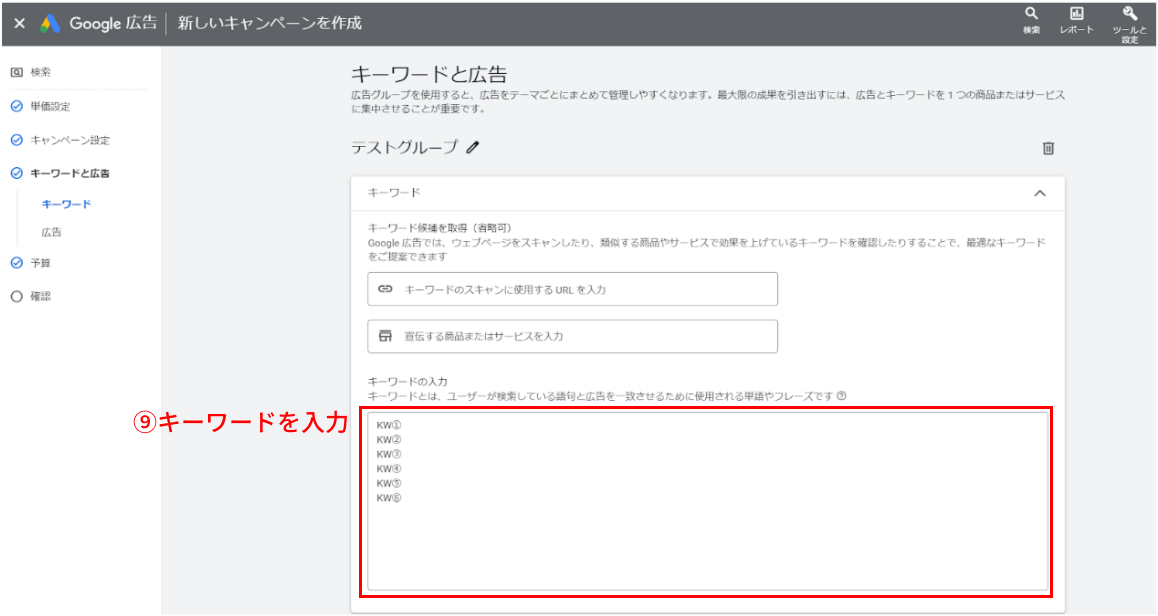
Task: Click the キーワードと広告 page heading
Action: point(429,75)
